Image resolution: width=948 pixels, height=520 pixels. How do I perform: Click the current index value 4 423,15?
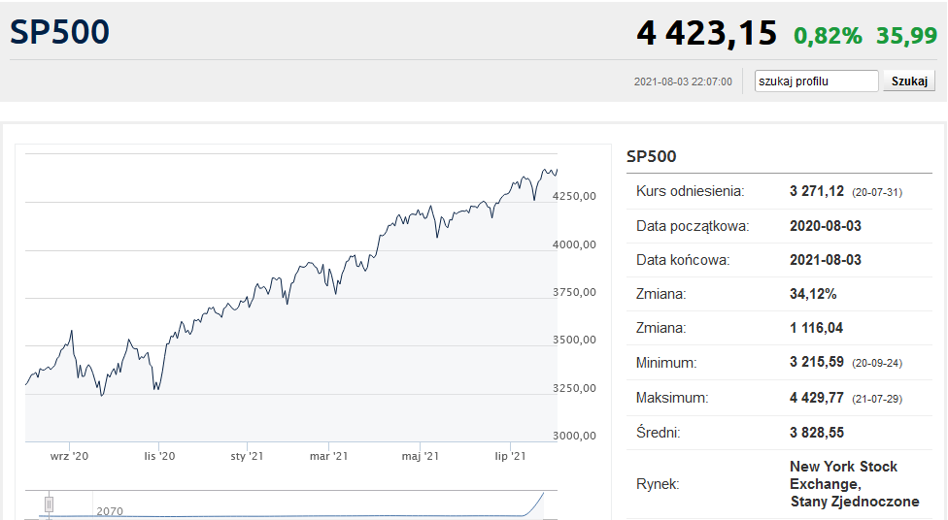pos(706,33)
